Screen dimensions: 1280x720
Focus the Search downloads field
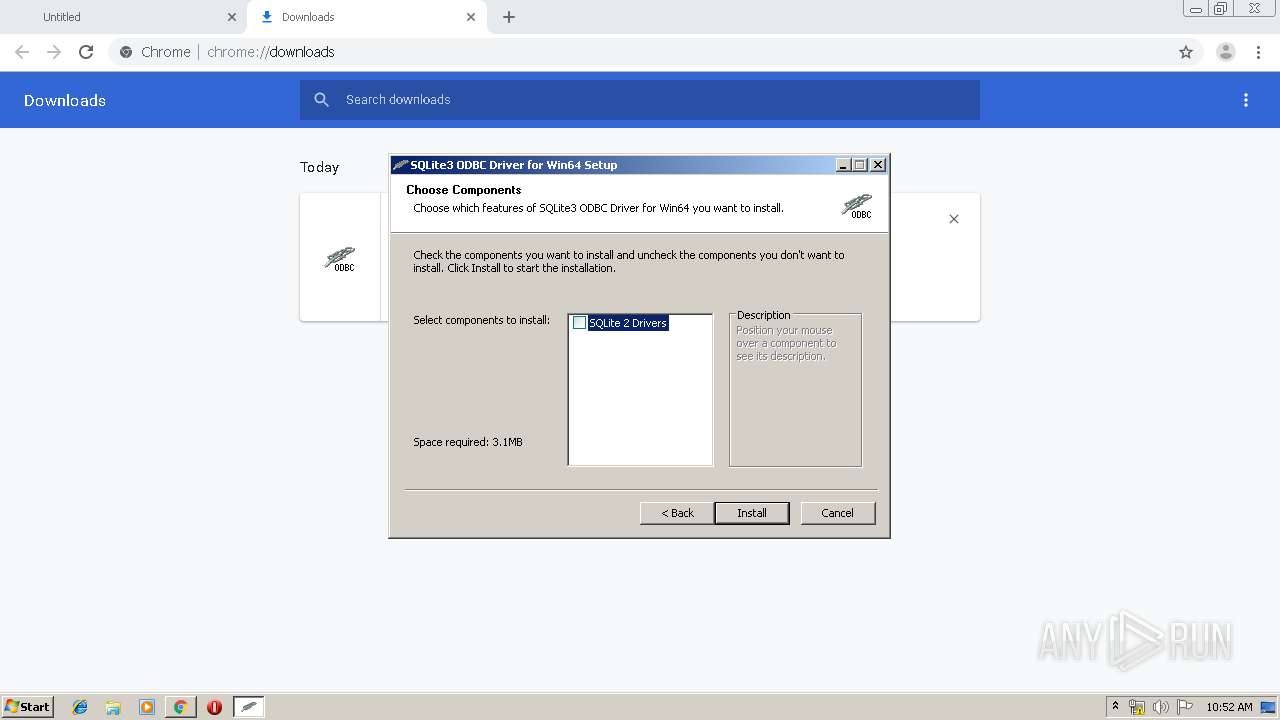(640, 100)
